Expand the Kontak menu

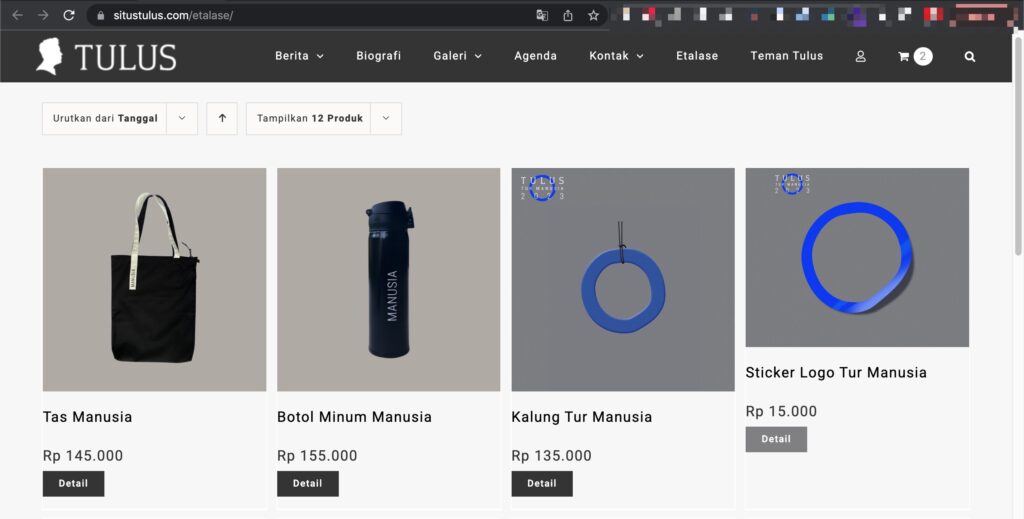pos(616,56)
